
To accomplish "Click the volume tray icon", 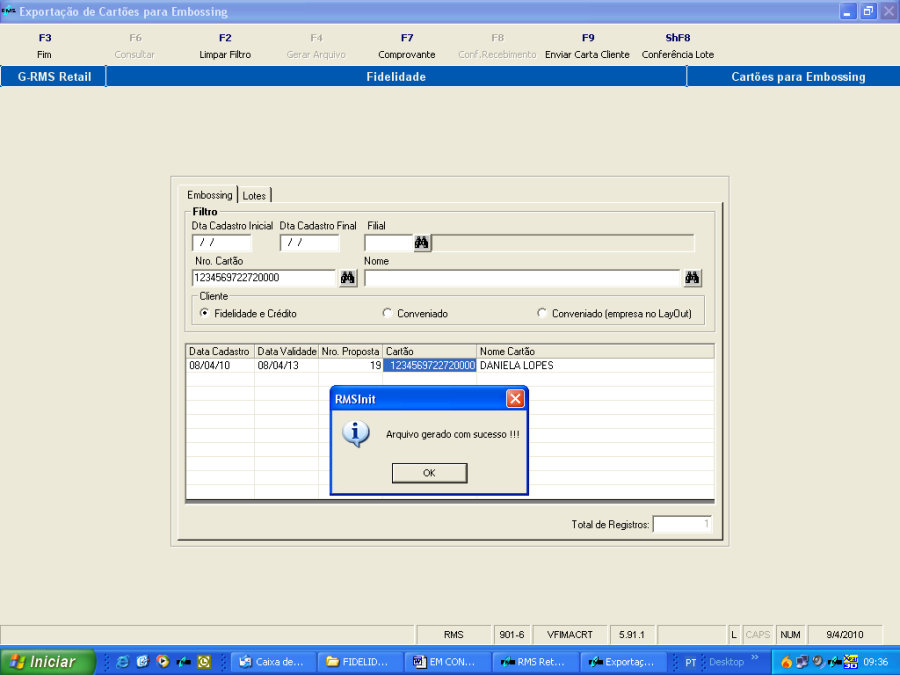I will [818, 662].
